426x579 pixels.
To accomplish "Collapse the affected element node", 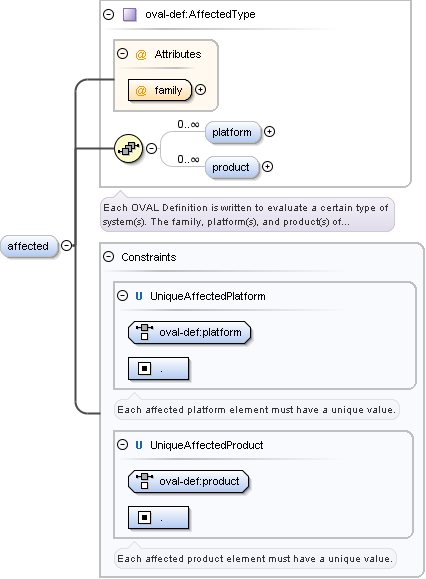I will tap(66, 245).
